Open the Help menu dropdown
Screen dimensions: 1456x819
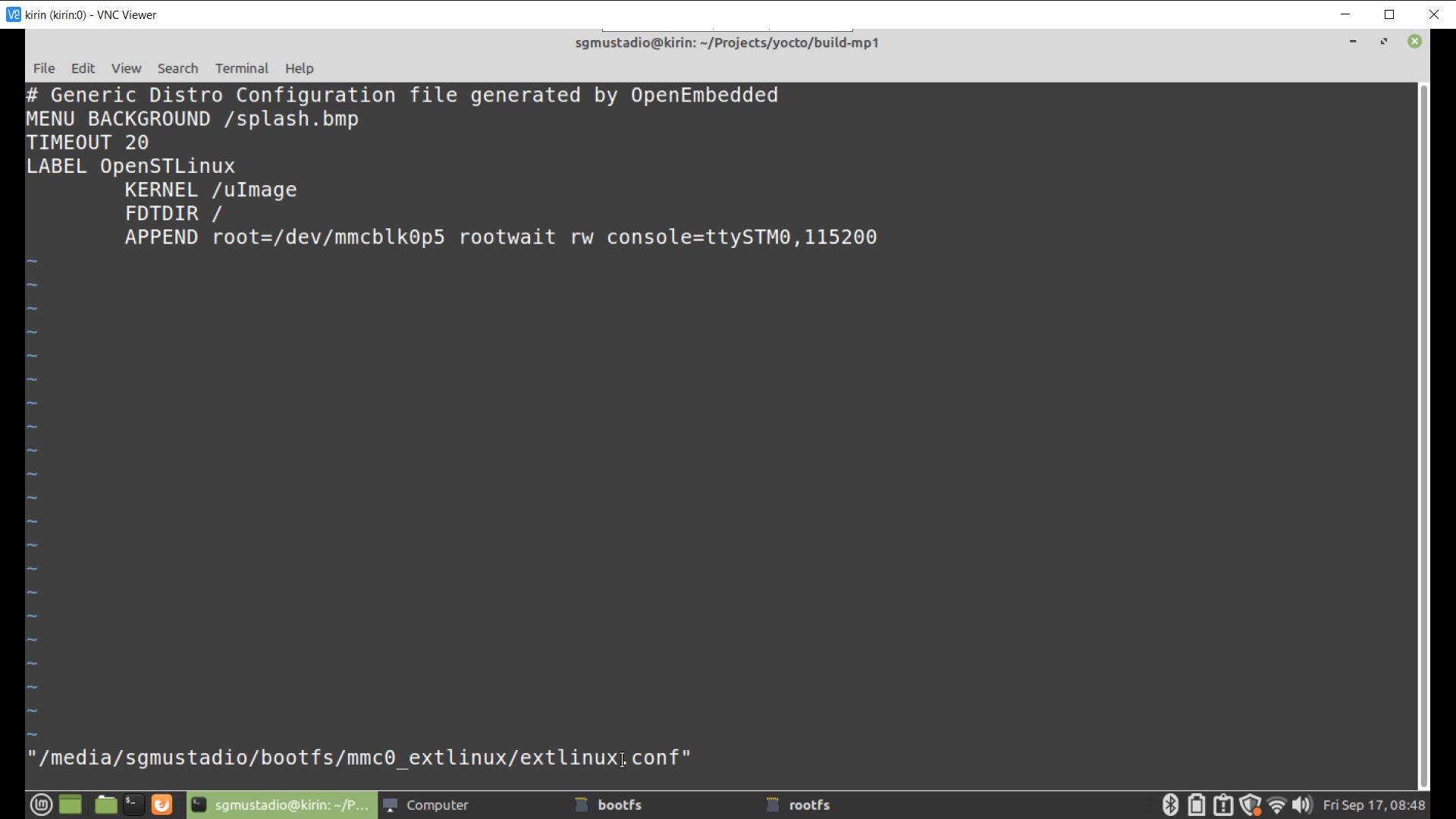coord(300,68)
